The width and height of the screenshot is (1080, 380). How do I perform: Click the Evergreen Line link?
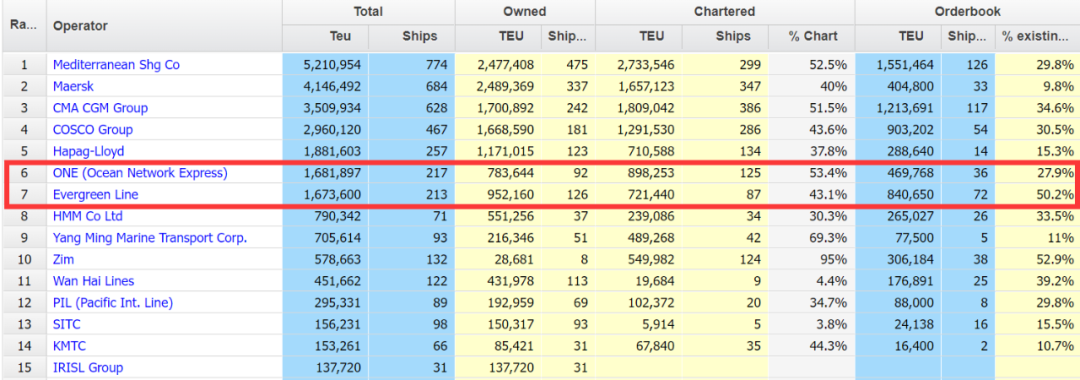(x=95, y=195)
